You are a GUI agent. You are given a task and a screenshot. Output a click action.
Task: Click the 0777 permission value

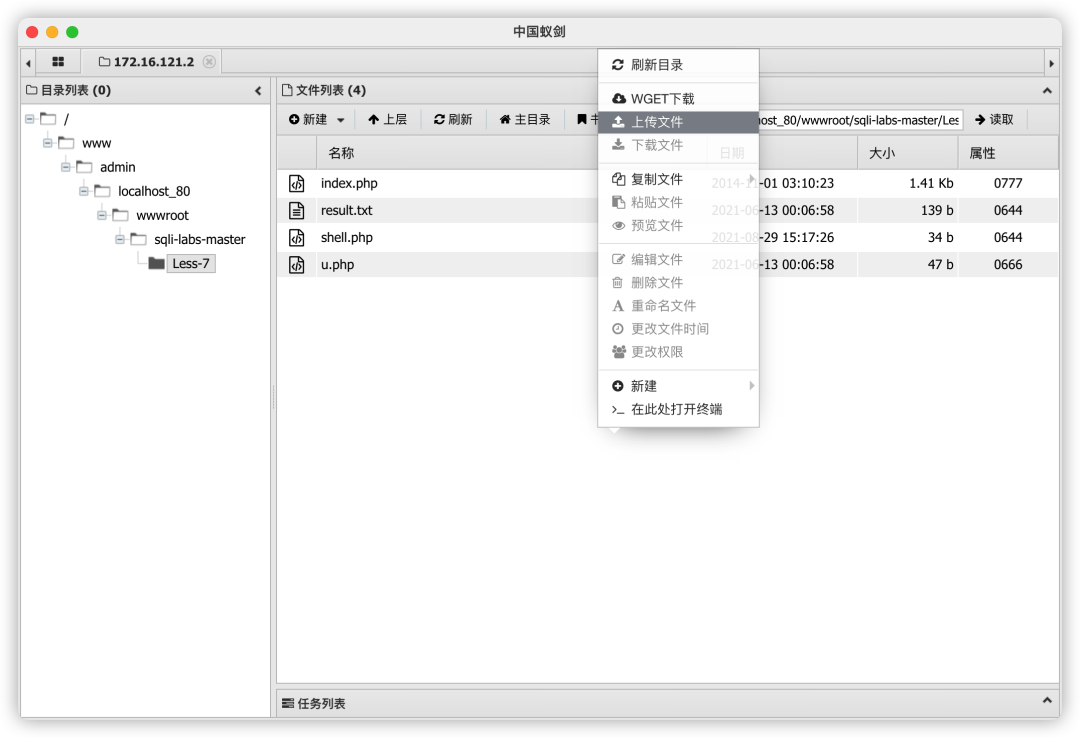pos(1008,183)
